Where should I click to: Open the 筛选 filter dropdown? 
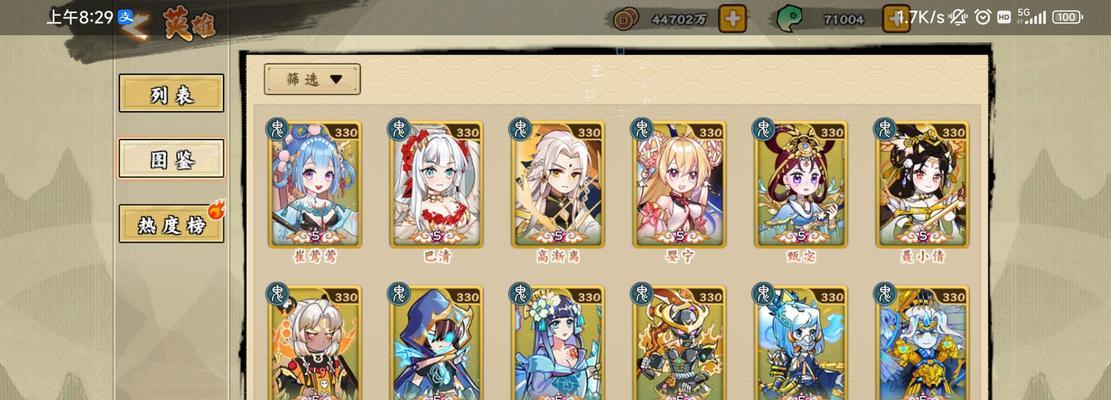(312, 79)
